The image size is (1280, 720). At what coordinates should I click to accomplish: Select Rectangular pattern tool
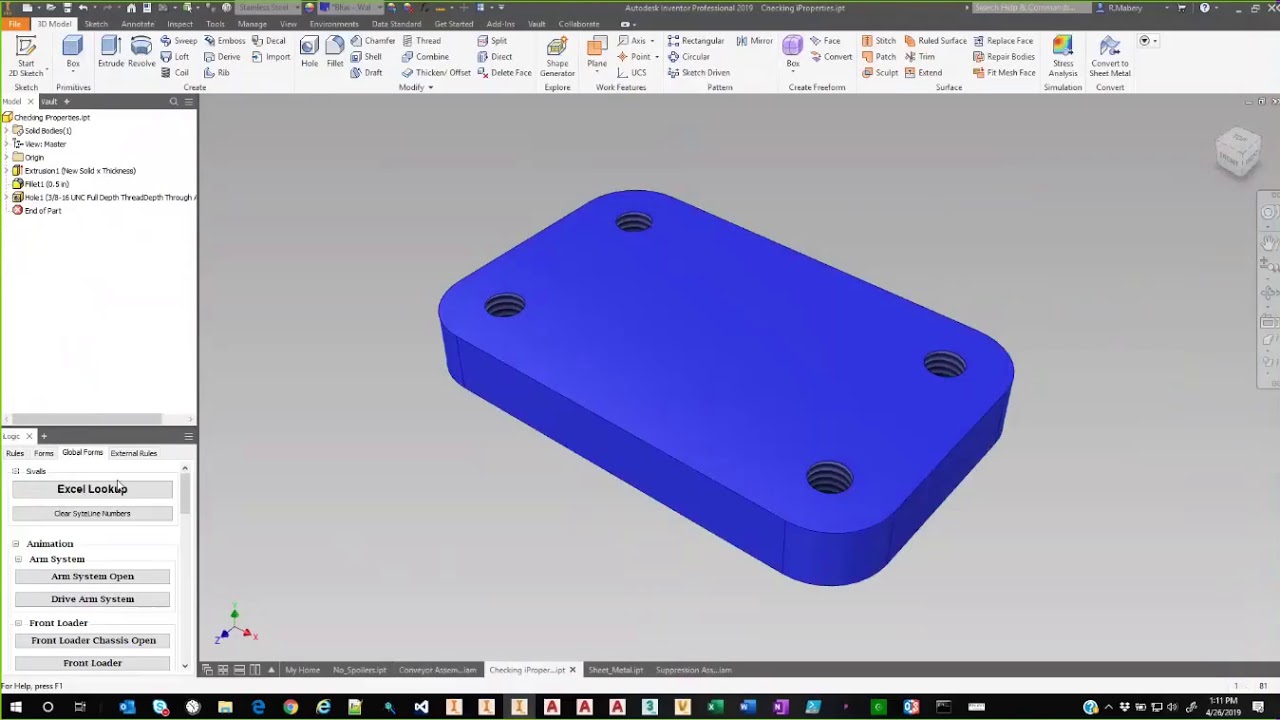click(695, 41)
